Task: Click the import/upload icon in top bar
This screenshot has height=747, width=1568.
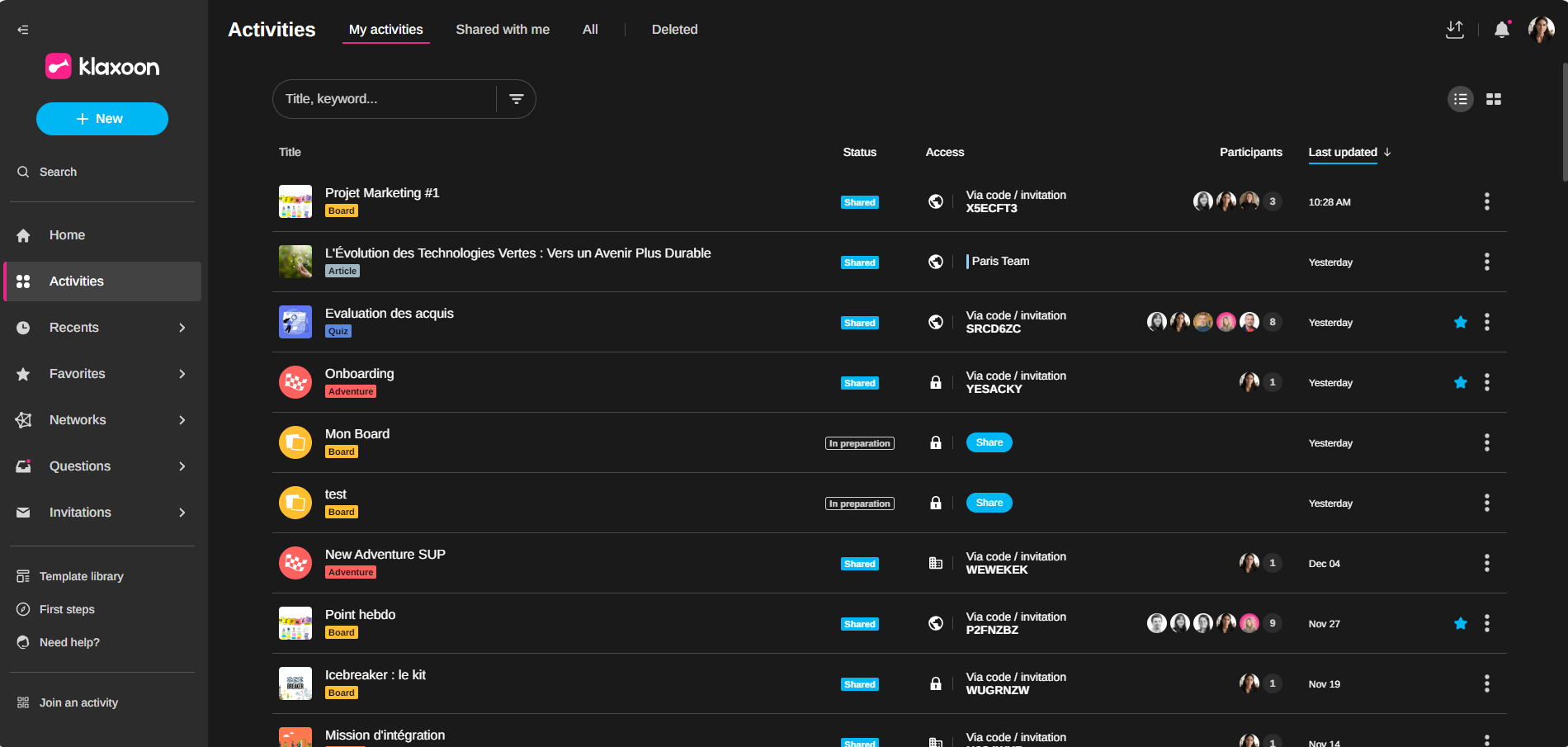Action: tap(1454, 30)
